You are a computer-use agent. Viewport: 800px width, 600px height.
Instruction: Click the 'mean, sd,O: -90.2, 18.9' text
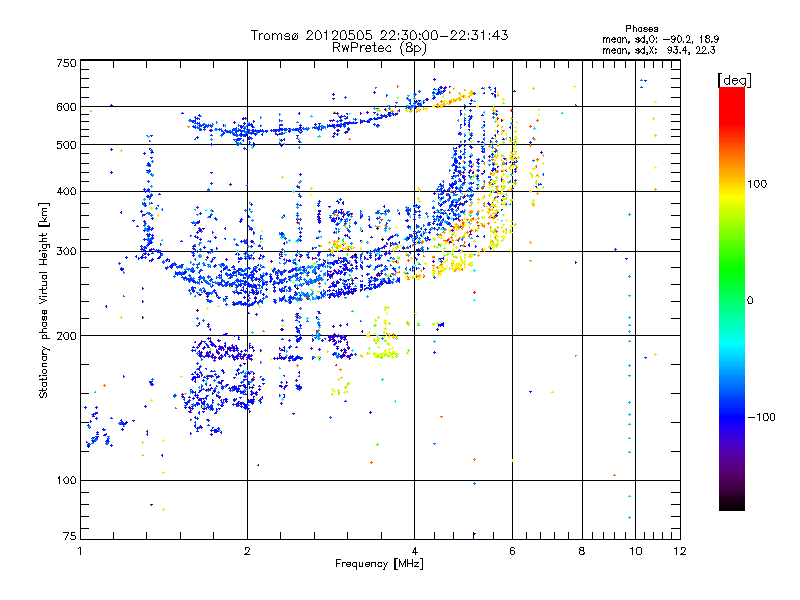tap(661, 39)
